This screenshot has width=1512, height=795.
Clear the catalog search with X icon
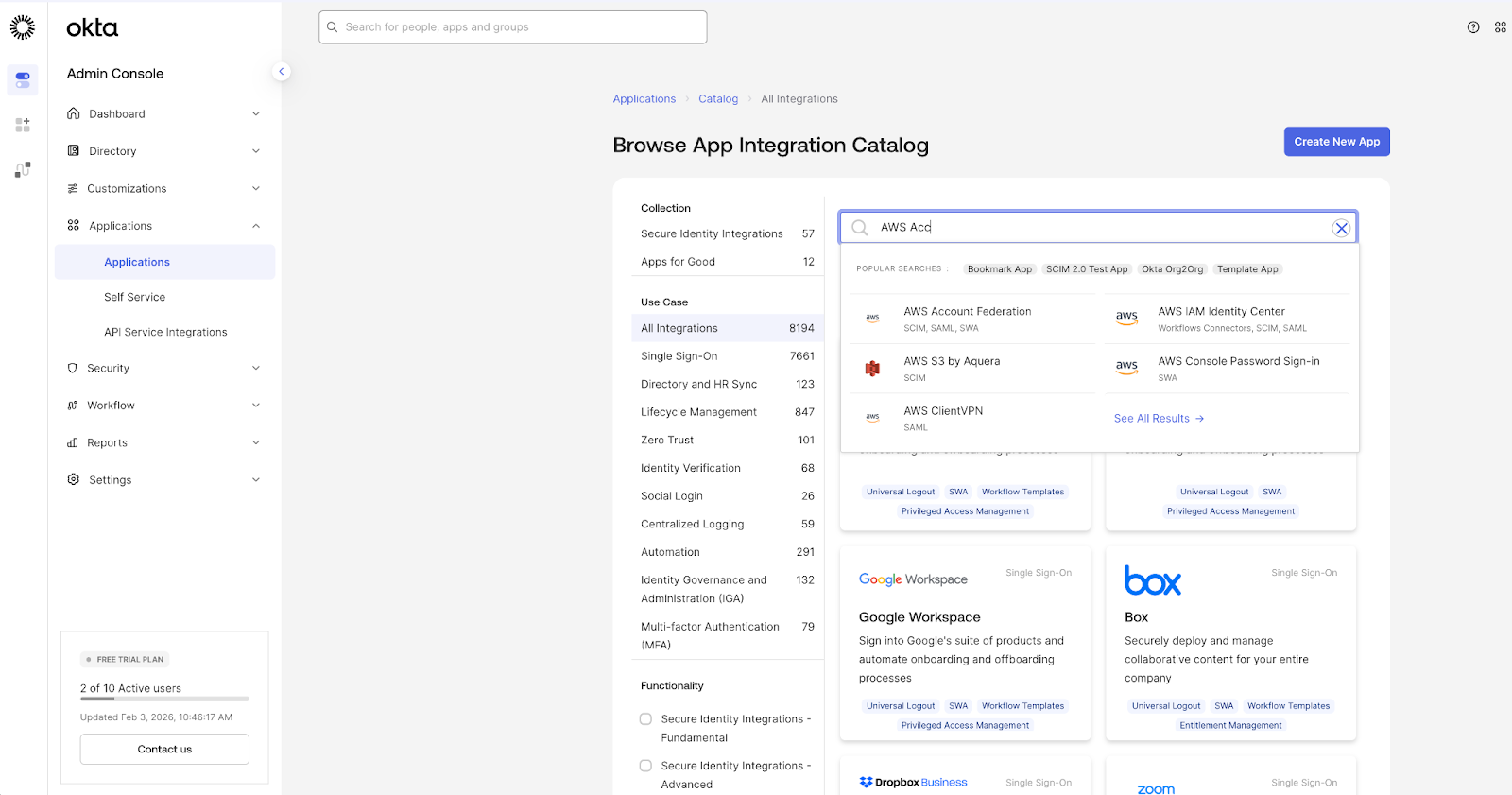pyautogui.click(x=1340, y=228)
